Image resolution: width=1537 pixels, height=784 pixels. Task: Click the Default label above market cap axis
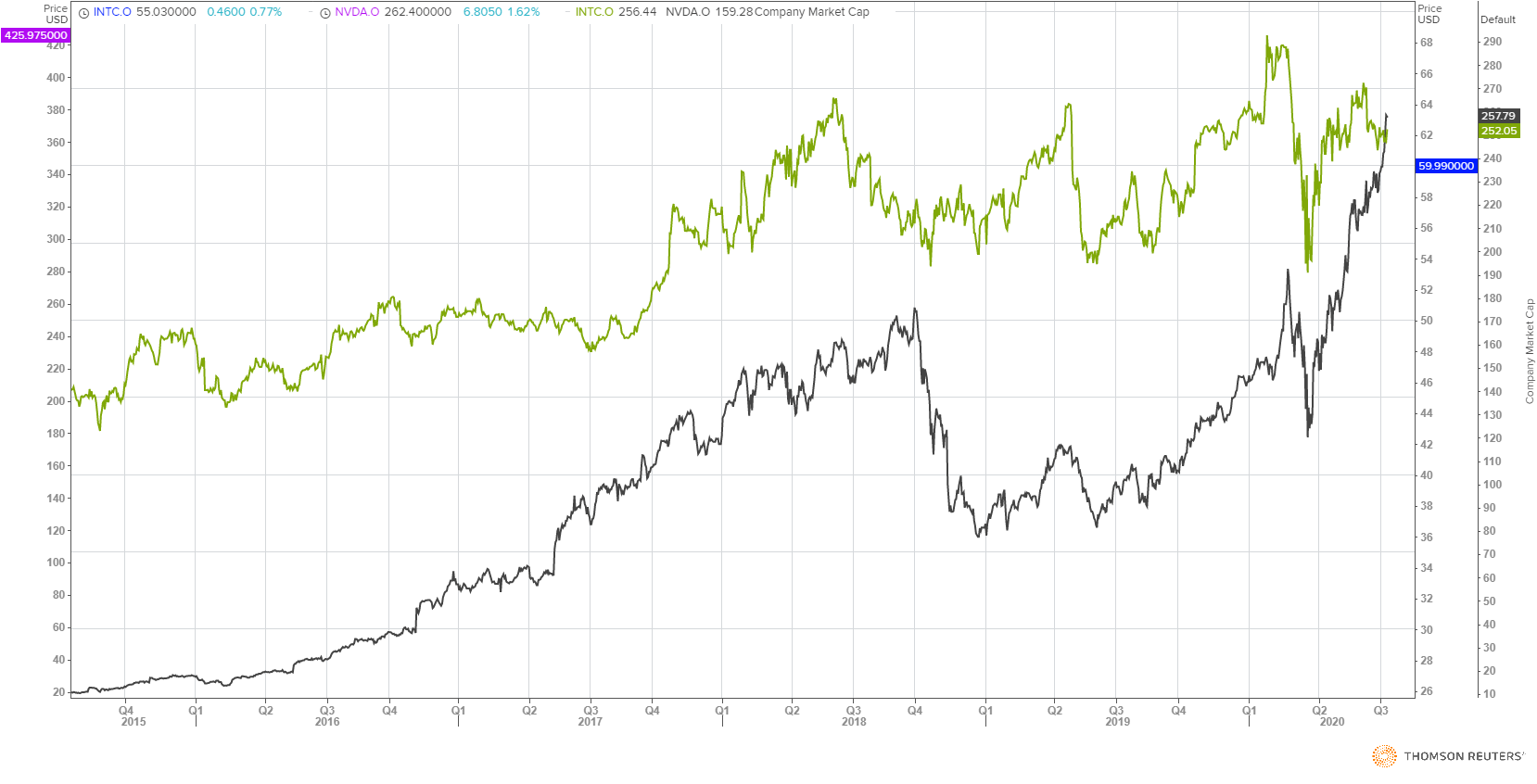tap(1498, 19)
